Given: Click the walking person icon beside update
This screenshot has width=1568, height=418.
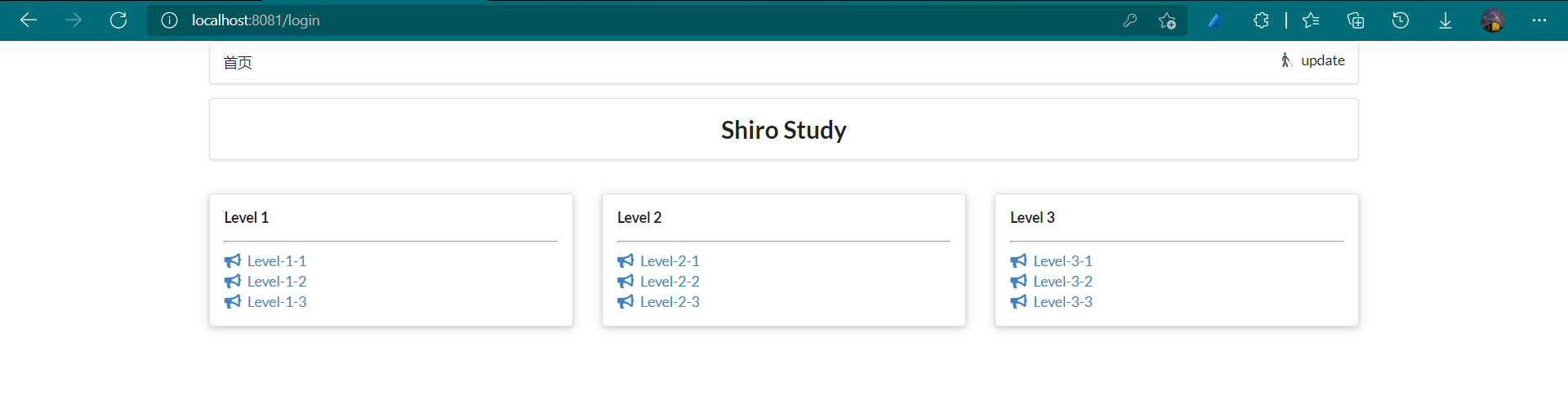Looking at the screenshot, I should tap(1286, 60).
